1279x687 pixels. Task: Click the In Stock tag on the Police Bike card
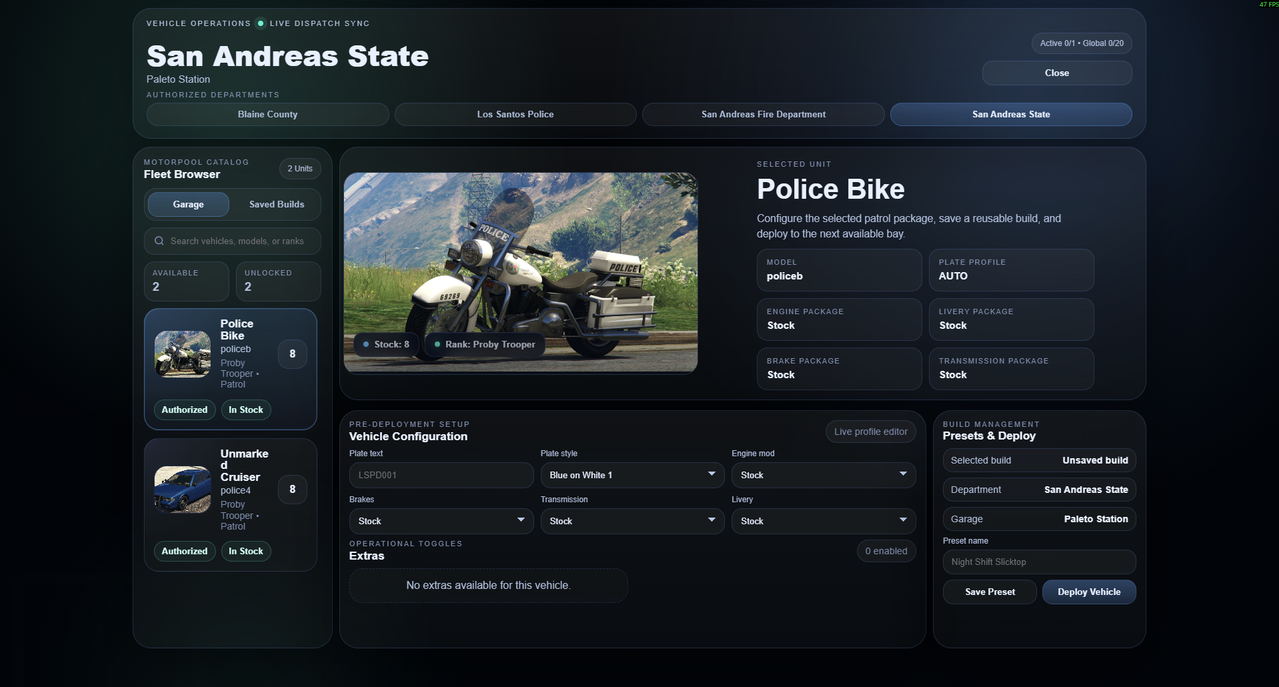click(x=246, y=410)
